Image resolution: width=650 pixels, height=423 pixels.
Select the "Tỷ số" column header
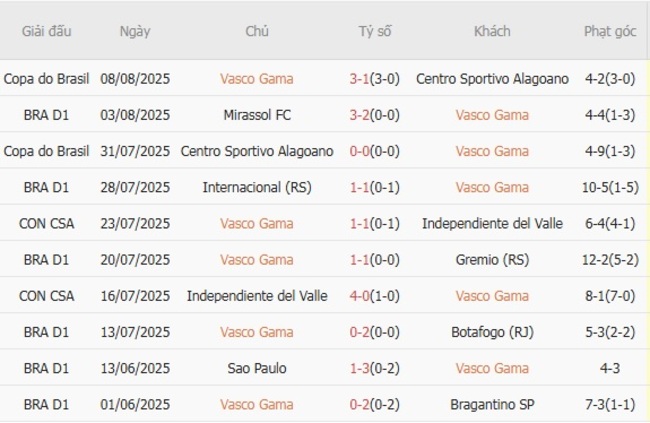coord(375,31)
